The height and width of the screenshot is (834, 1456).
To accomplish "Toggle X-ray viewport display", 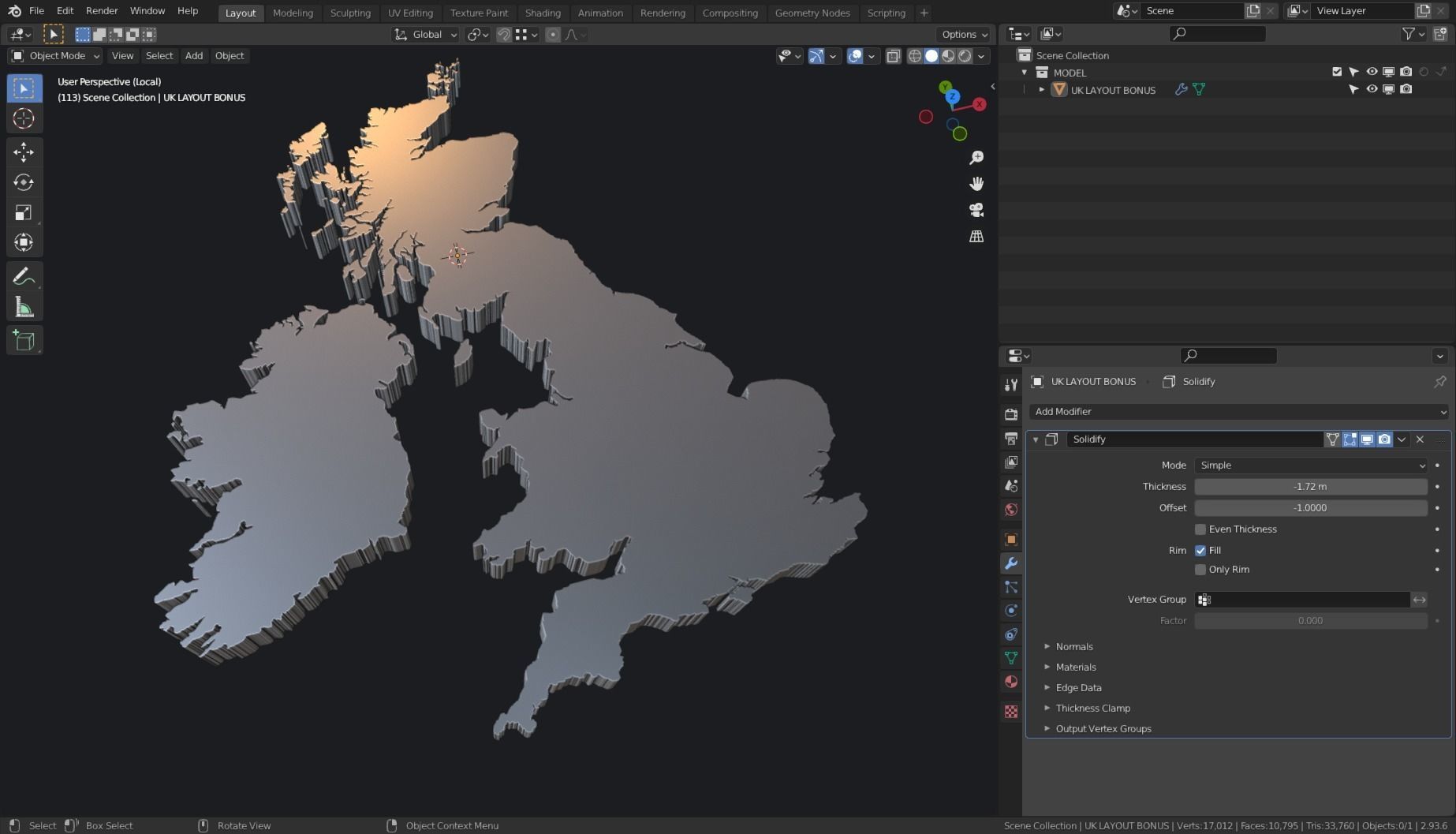I will point(893,56).
